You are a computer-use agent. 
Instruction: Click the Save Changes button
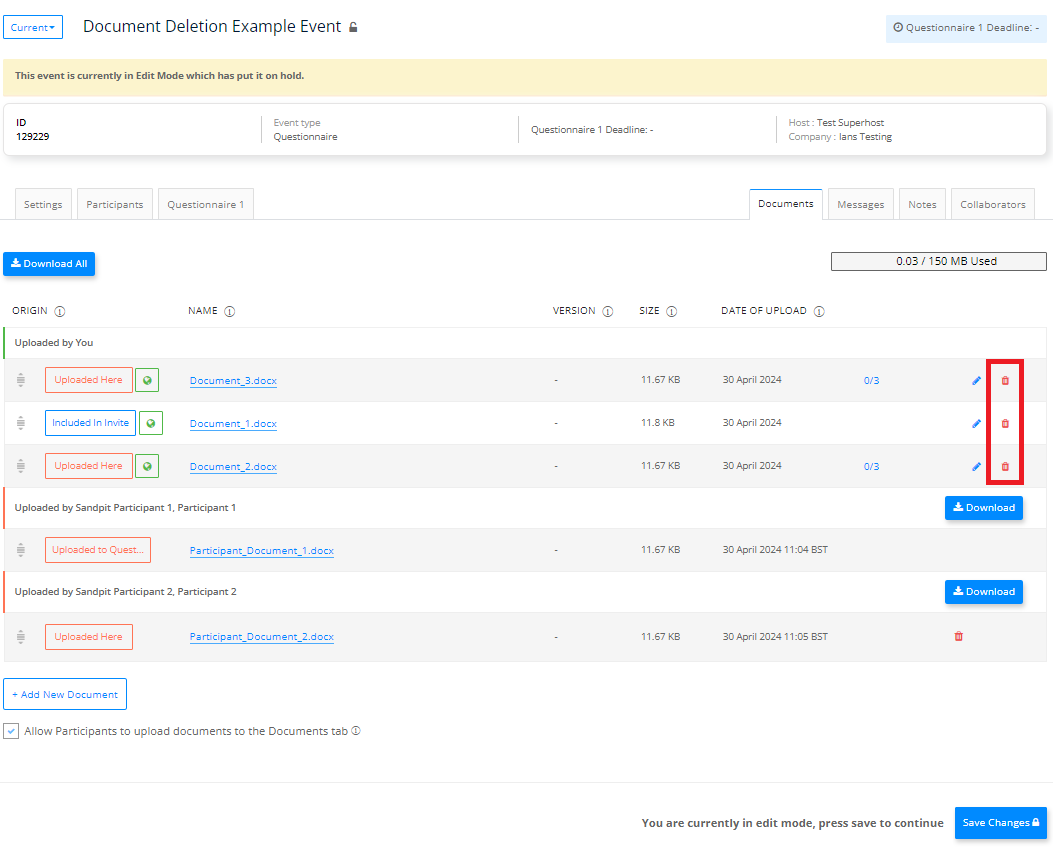(1001, 823)
